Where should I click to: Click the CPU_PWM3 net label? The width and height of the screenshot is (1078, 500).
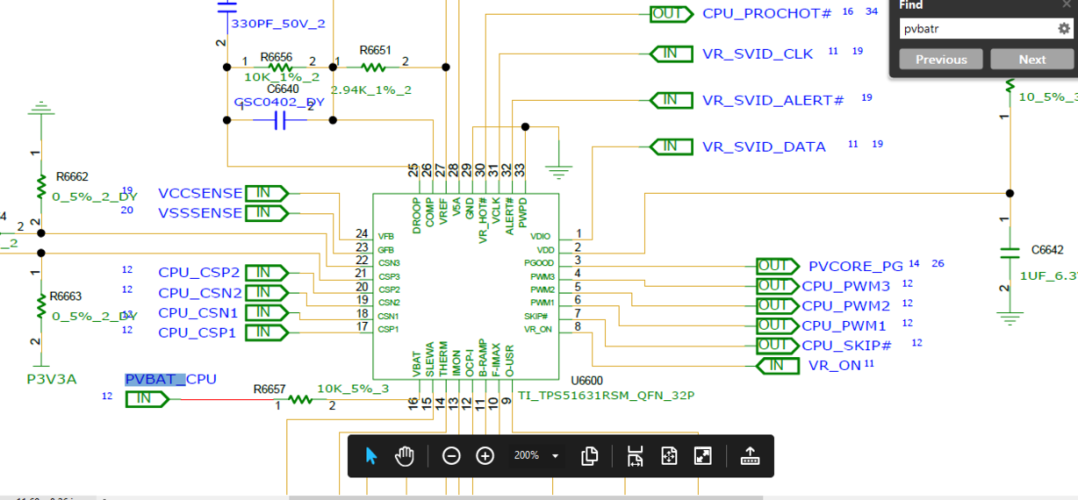coord(846,286)
